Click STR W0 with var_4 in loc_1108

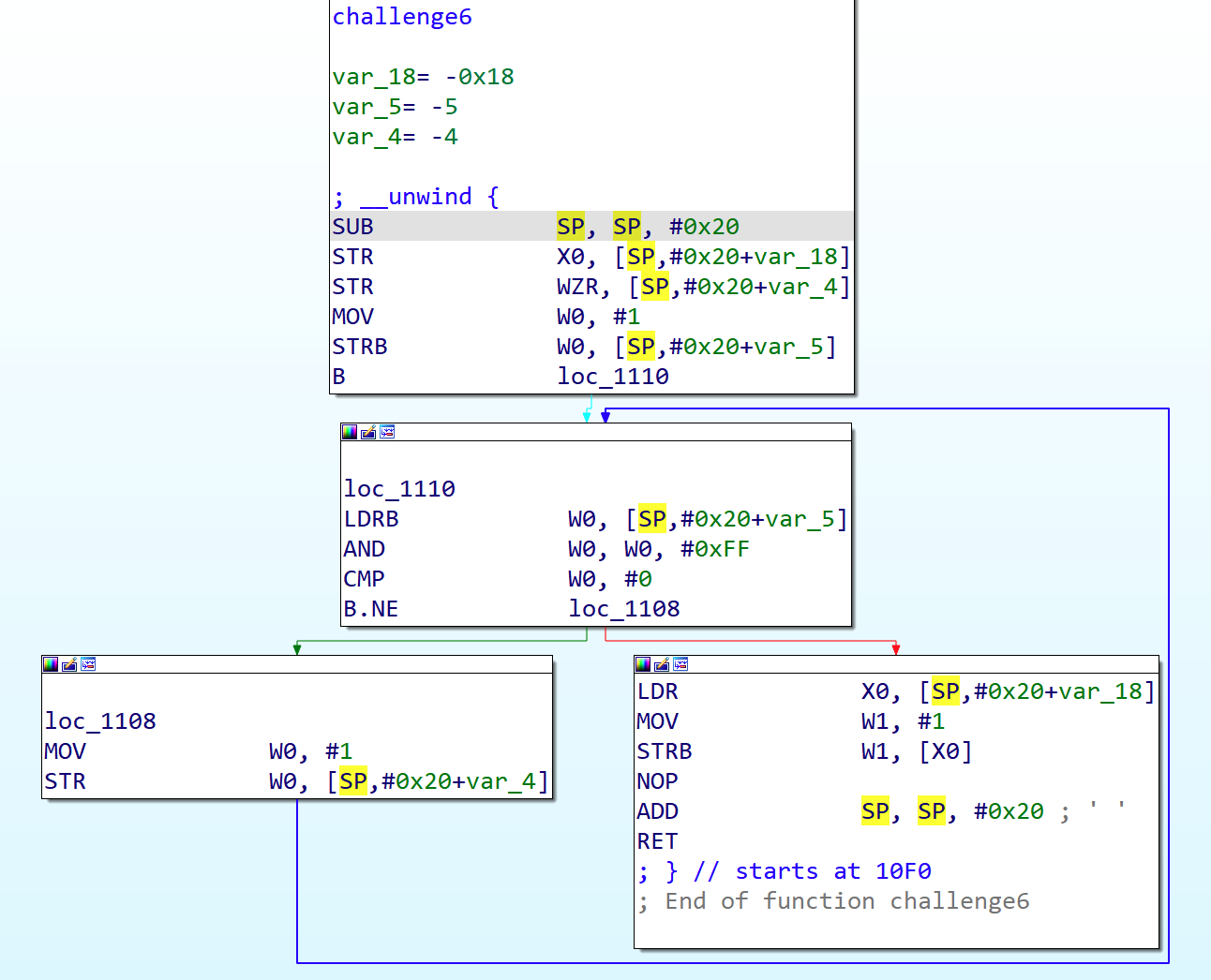point(296,781)
